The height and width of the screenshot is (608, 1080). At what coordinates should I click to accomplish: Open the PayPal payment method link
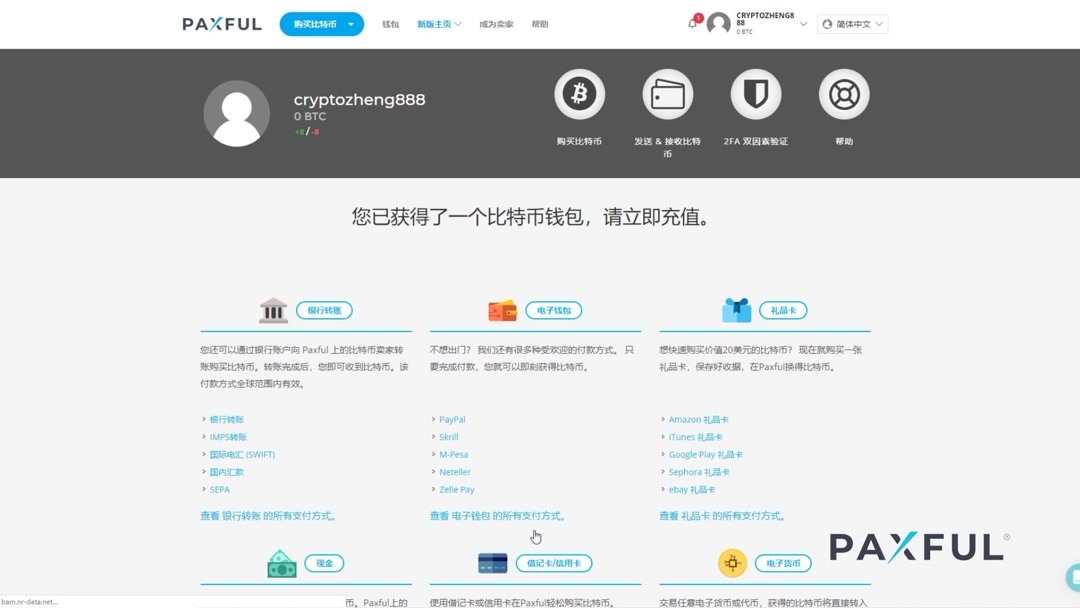coord(450,418)
